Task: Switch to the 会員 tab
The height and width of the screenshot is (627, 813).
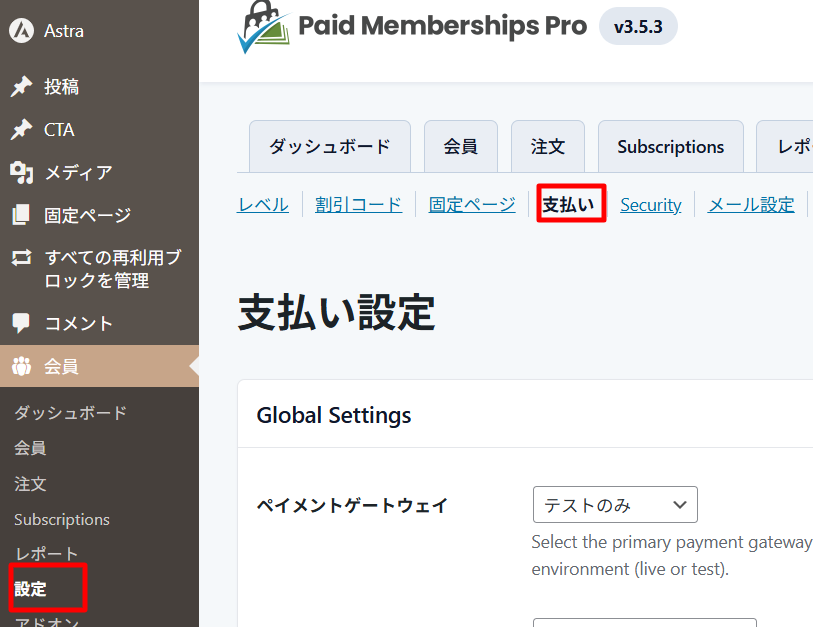Action: pyautogui.click(x=460, y=146)
